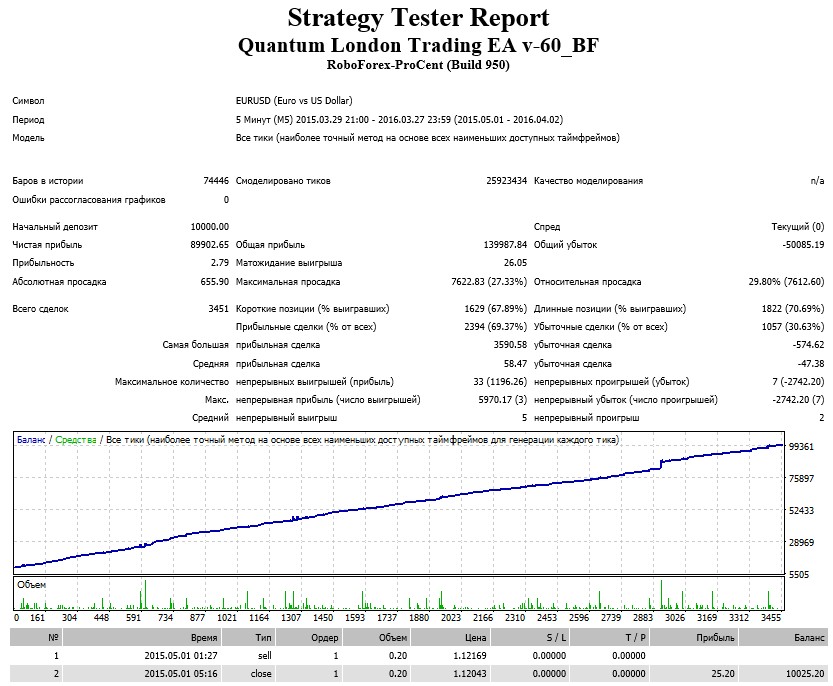Click y-axis label '52433' on chart
Viewport: 833px width, 686px height.
point(801,511)
